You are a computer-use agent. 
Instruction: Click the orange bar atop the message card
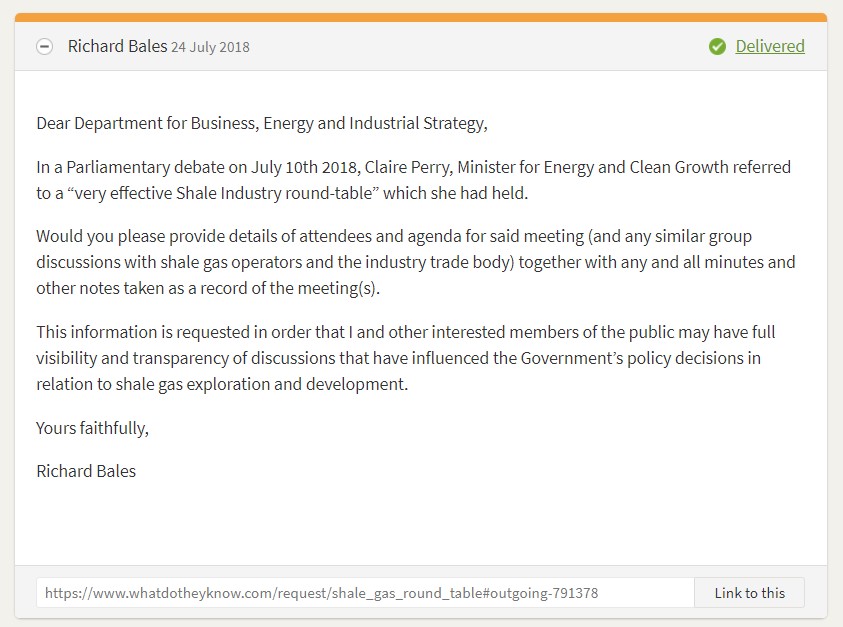point(421,17)
